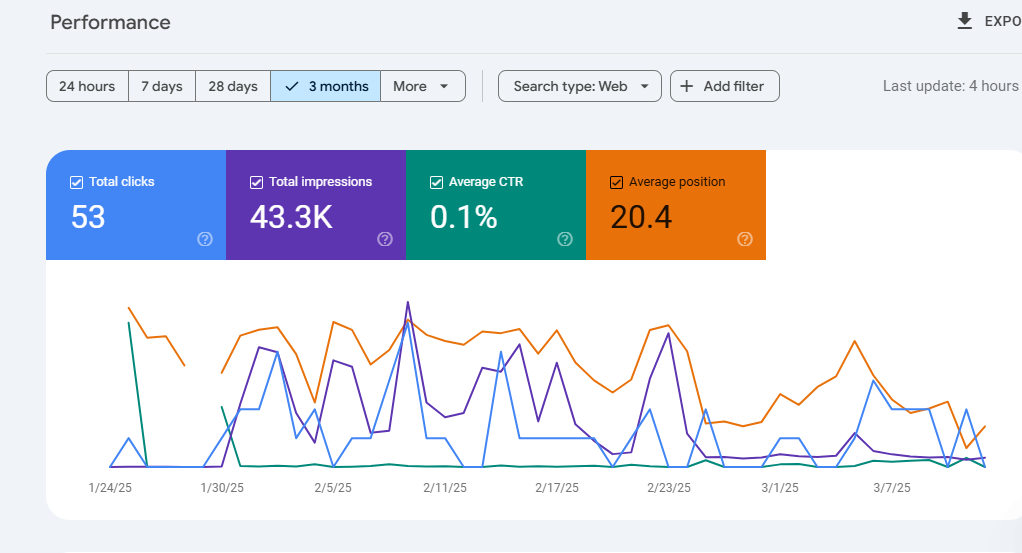The height and width of the screenshot is (553, 1022).
Task: Switch to the 7 days range
Action: pos(162,86)
